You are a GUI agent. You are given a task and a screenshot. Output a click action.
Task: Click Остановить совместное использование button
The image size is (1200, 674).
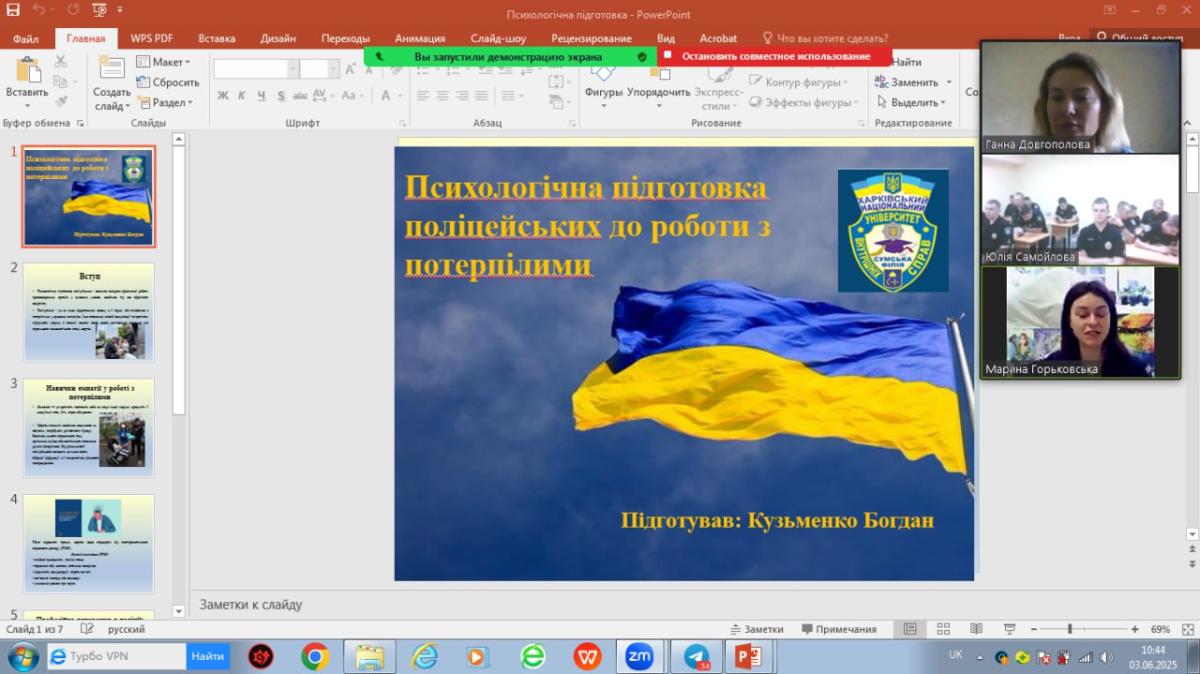(775, 57)
